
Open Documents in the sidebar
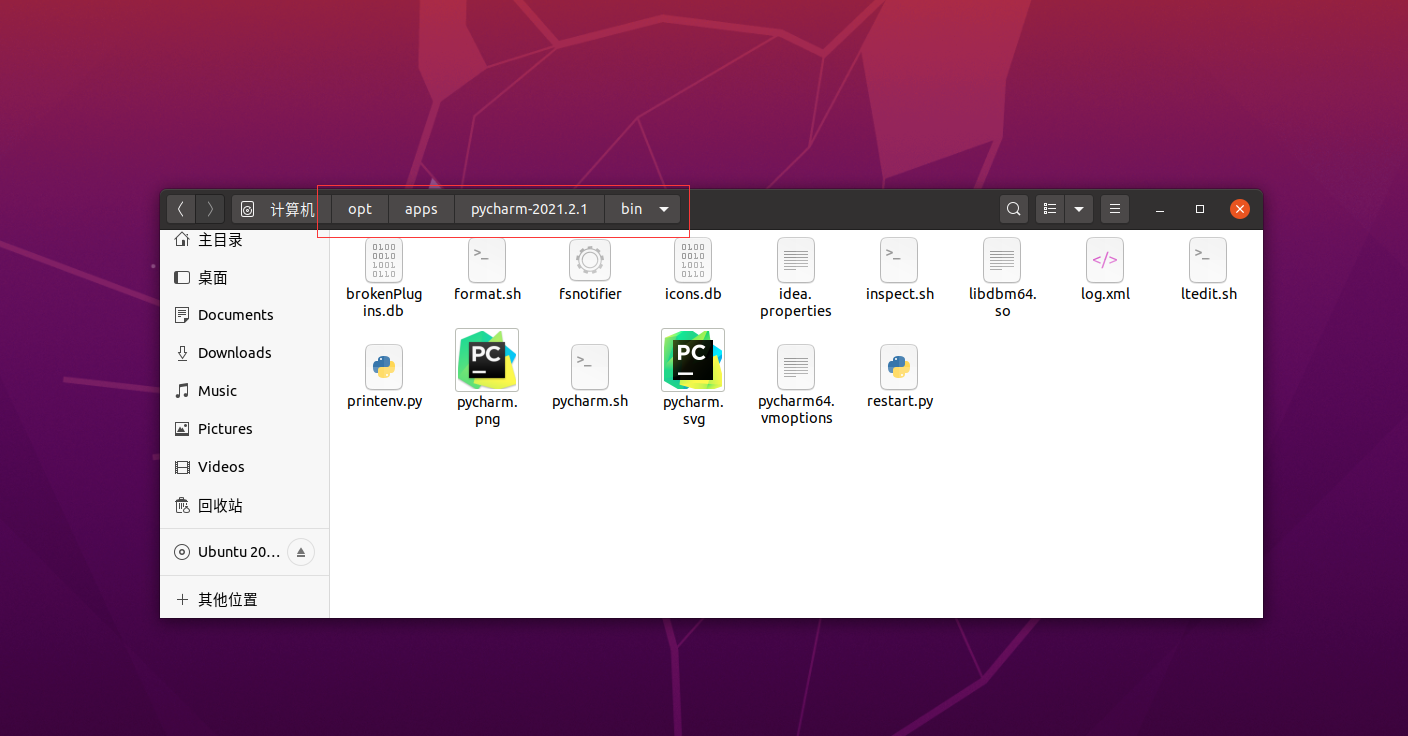(245, 315)
